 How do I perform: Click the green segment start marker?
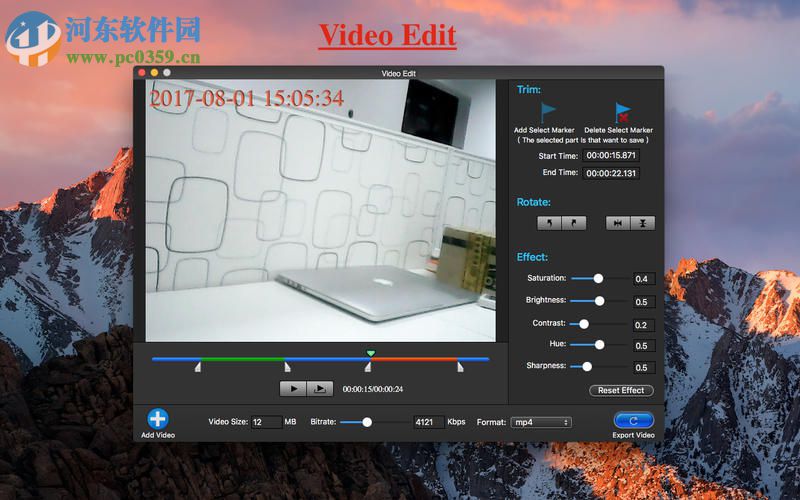(198, 367)
